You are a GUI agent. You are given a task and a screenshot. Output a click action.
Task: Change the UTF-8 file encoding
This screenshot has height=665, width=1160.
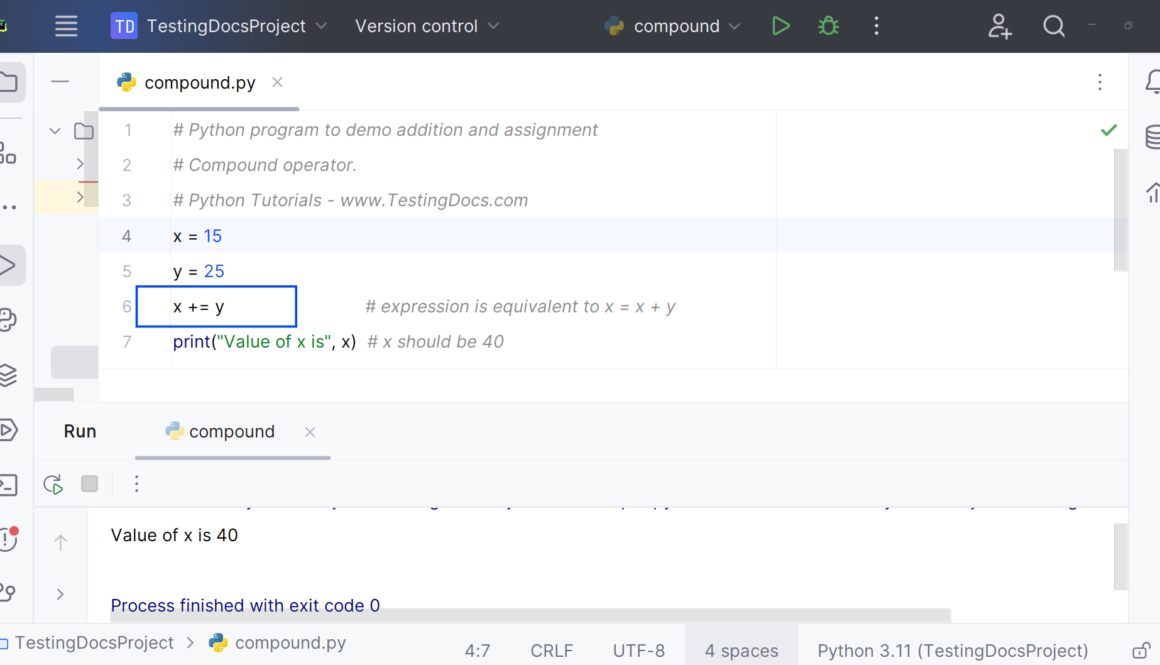point(638,650)
